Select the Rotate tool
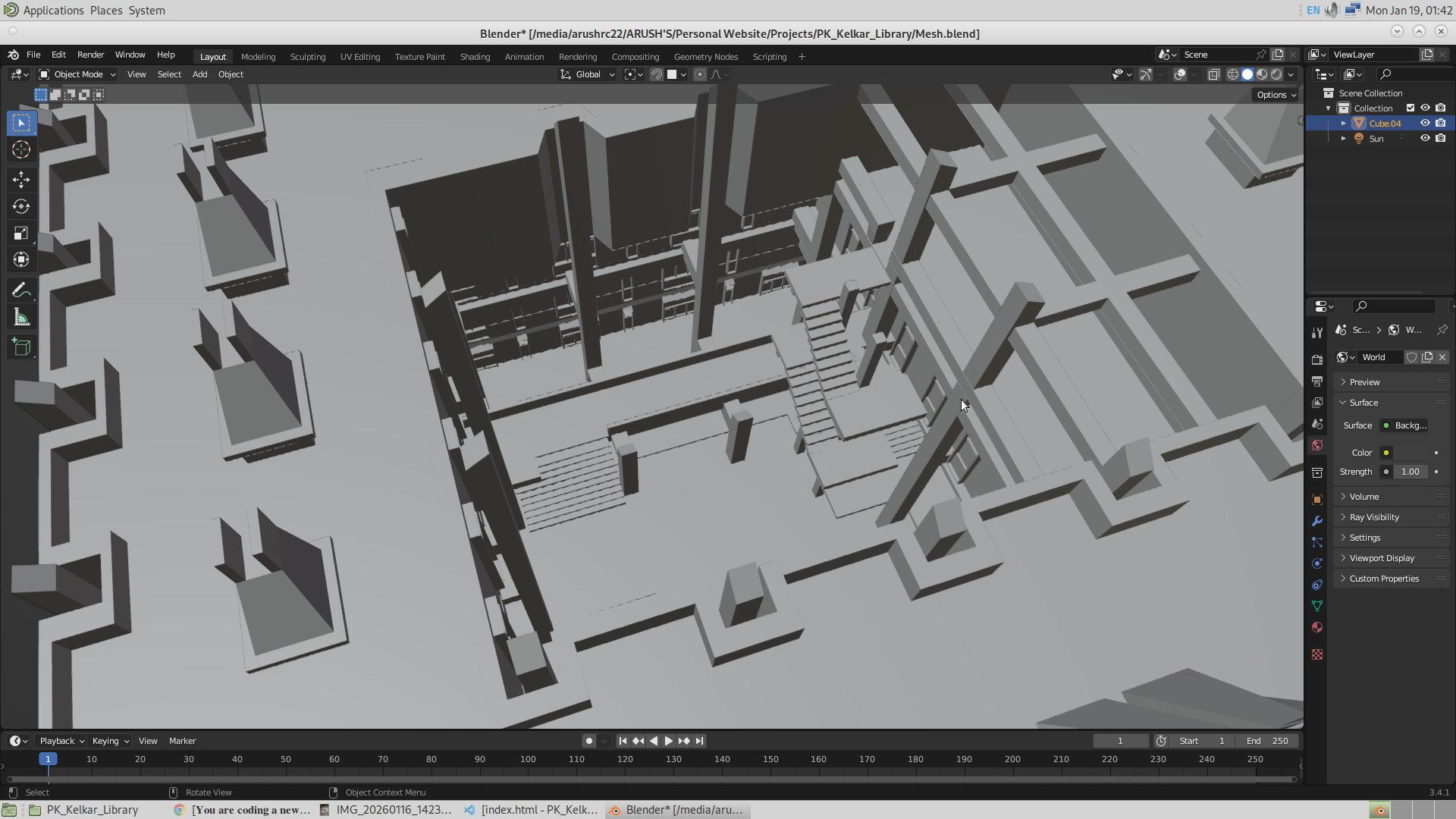The height and width of the screenshot is (819, 1456). point(21,206)
